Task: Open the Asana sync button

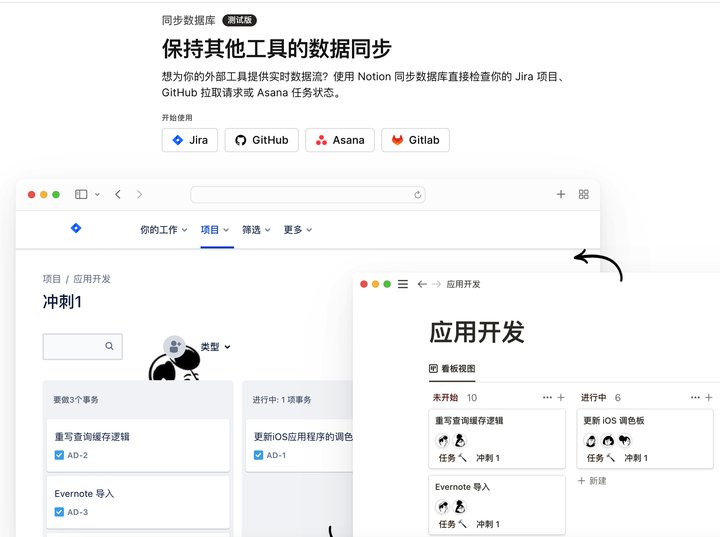Action: tap(340, 140)
